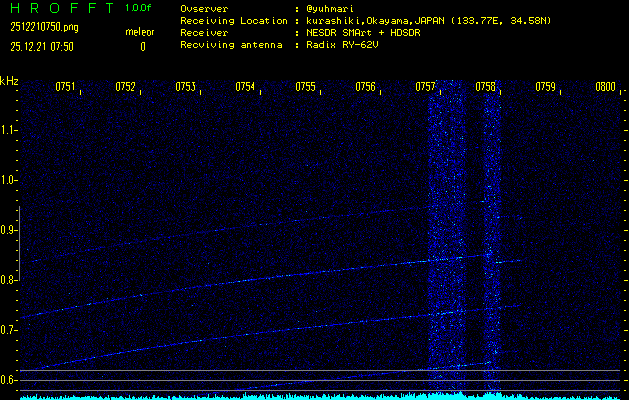Click the 0800 time marker
629x400 pixels.
[x=605, y=88]
